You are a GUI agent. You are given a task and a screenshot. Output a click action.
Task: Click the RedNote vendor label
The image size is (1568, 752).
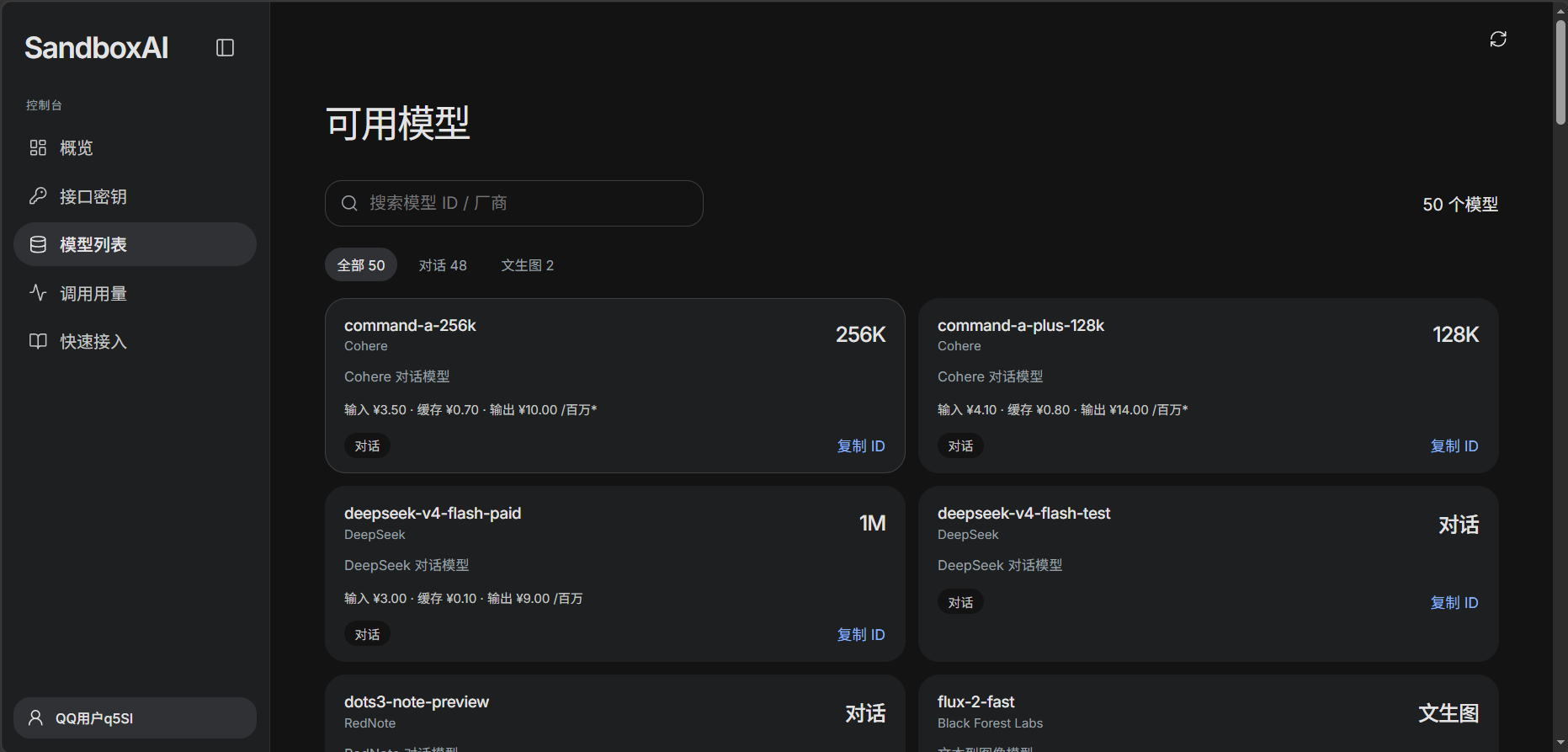369,723
